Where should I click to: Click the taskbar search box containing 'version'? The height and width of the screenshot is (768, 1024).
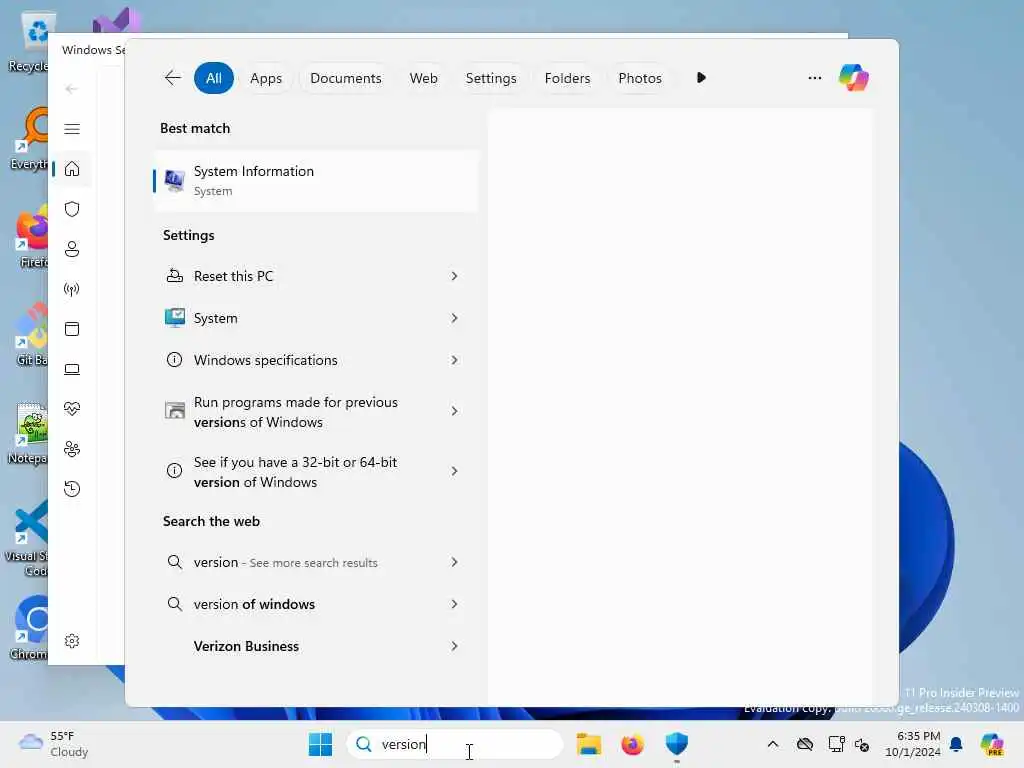(455, 744)
